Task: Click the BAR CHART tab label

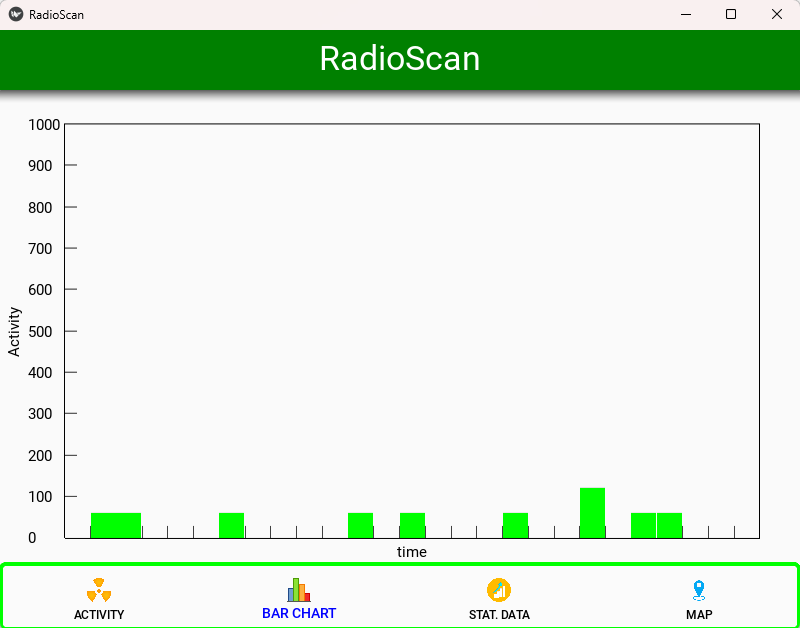Action: pyautogui.click(x=299, y=615)
